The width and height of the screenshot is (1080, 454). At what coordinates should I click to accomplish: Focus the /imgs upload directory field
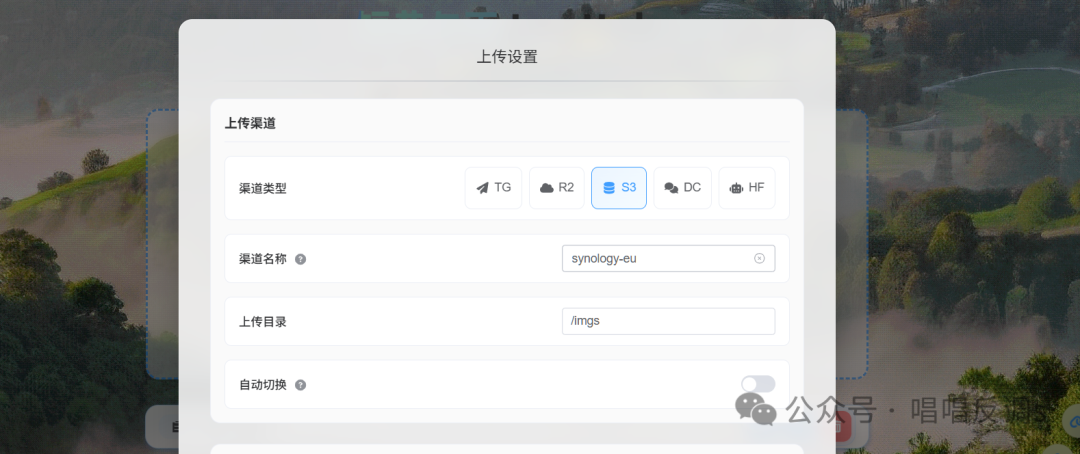click(x=668, y=321)
